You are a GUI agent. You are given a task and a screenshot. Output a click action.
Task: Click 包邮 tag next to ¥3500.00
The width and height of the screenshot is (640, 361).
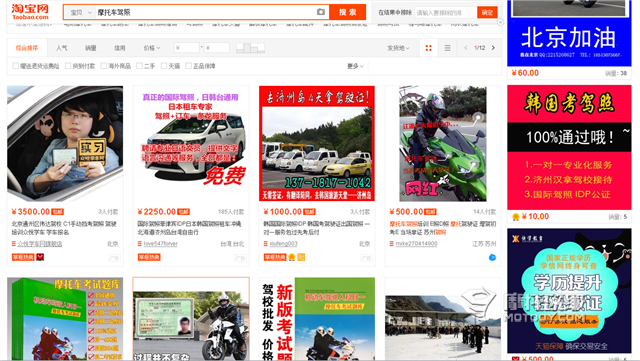[58, 212]
